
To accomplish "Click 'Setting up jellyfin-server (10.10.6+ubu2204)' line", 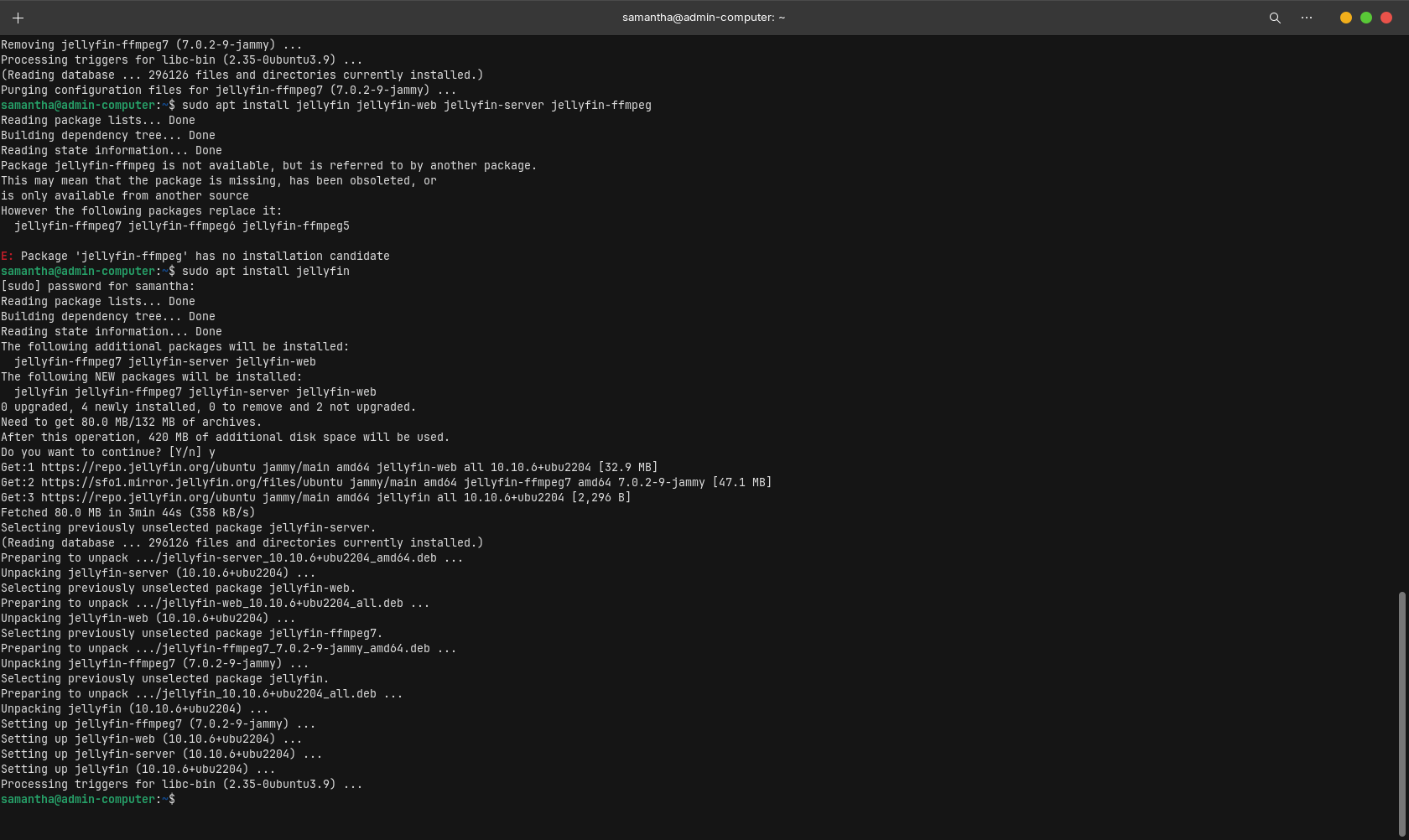I will click(161, 754).
